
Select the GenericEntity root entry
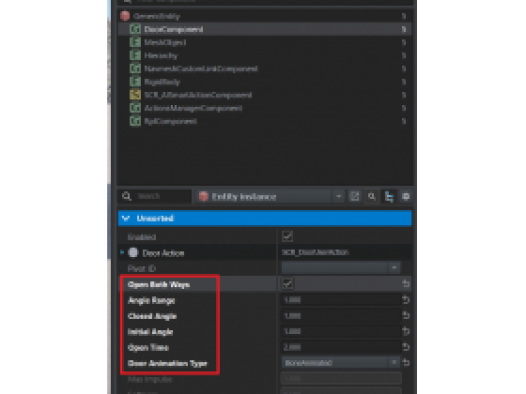coord(265,16)
